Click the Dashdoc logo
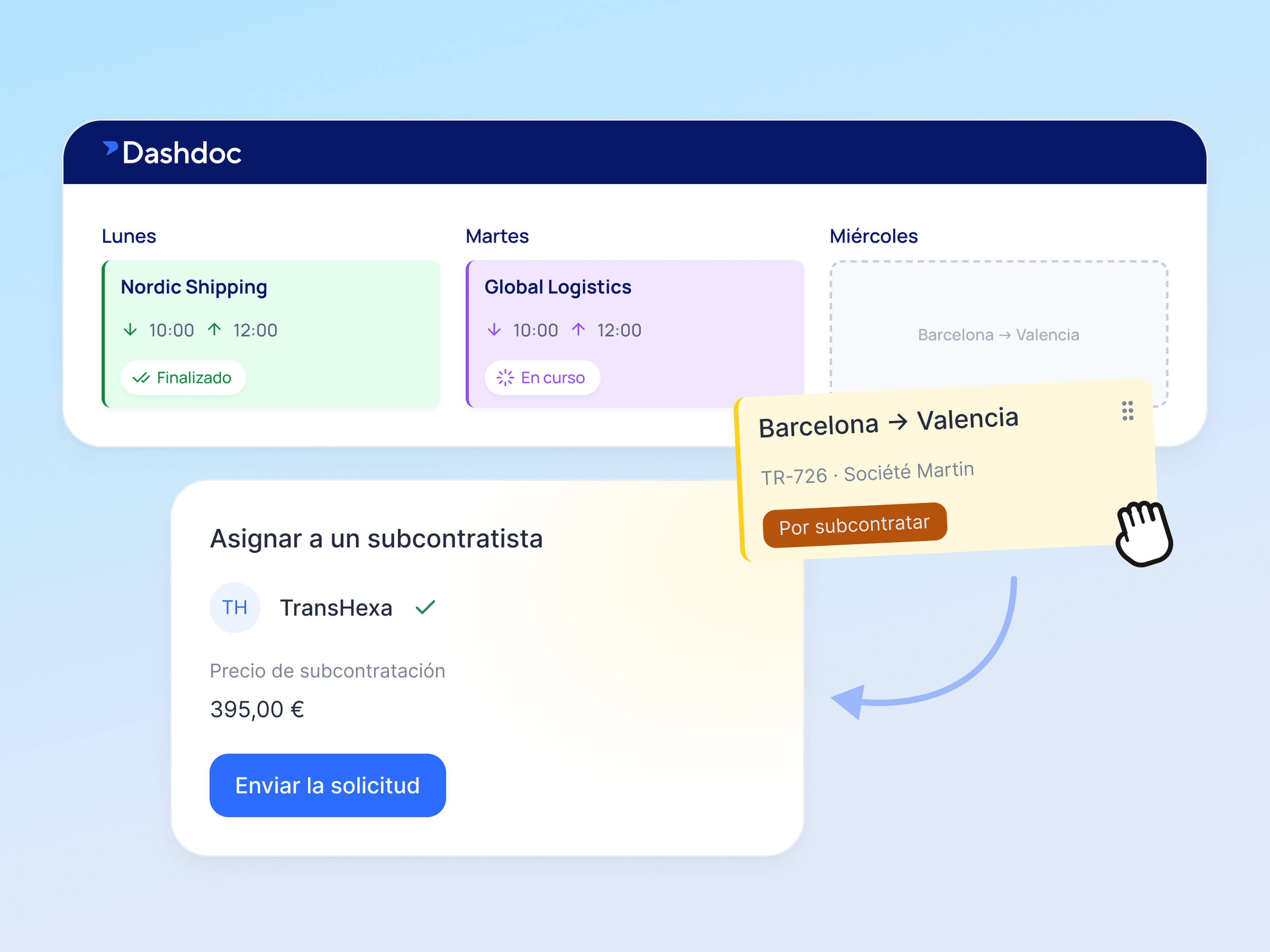This screenshot has width=1270, height=952. (x=172, y=153)
